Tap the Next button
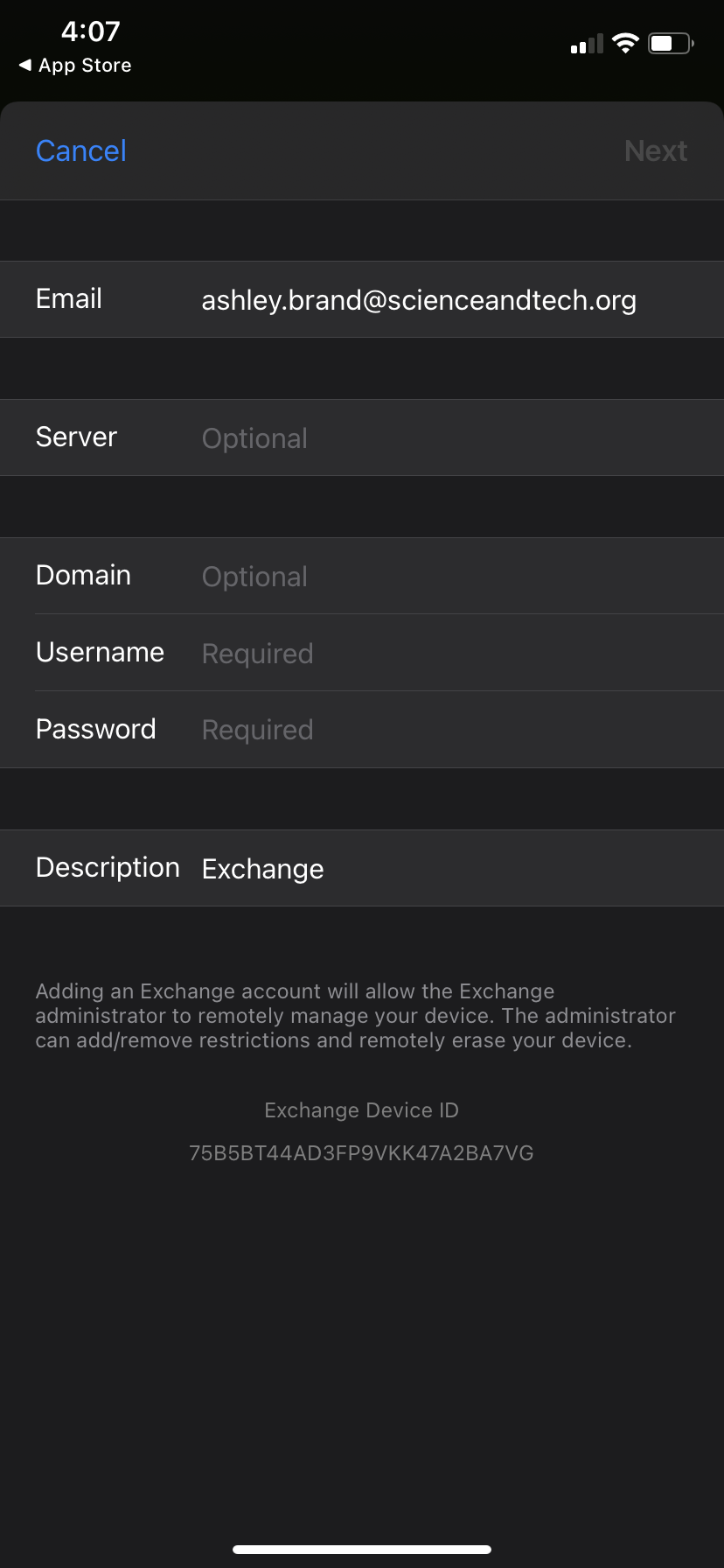 coord(656,150)
